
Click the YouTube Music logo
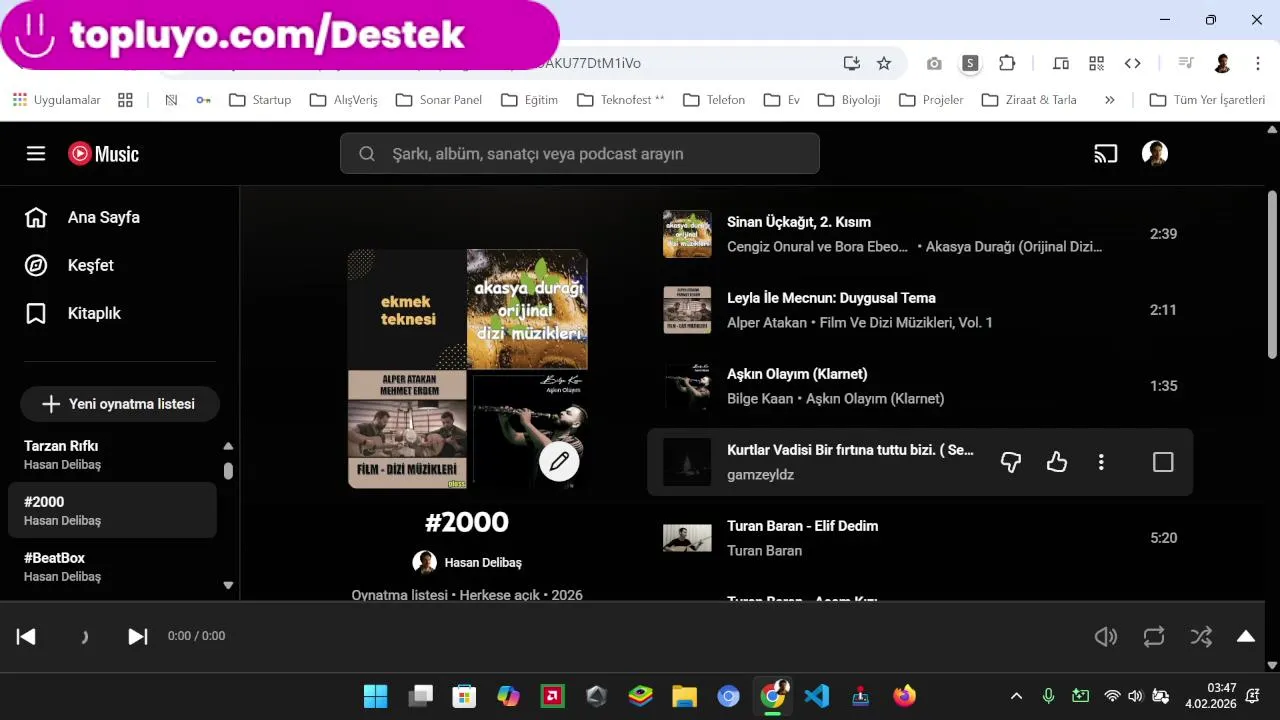pos(103,153)
